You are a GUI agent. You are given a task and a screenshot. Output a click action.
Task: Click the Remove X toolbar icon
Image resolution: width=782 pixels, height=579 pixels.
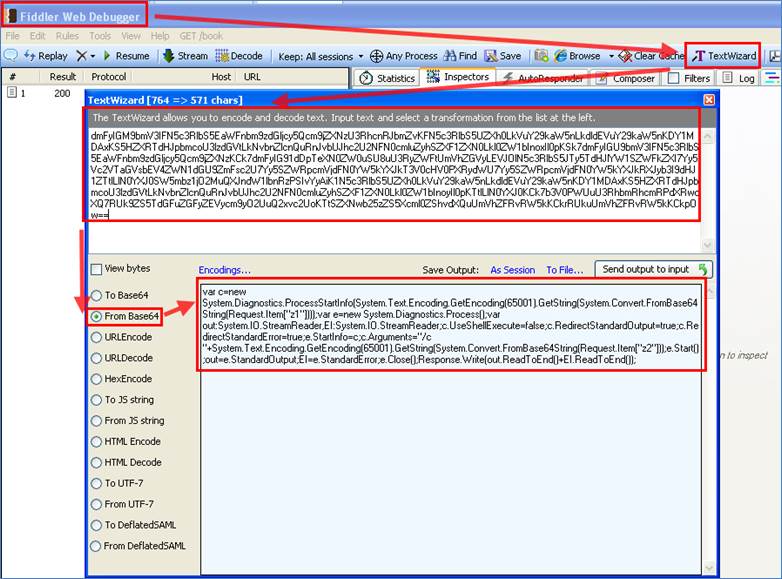pyautogui.click(x=81, y=56)
